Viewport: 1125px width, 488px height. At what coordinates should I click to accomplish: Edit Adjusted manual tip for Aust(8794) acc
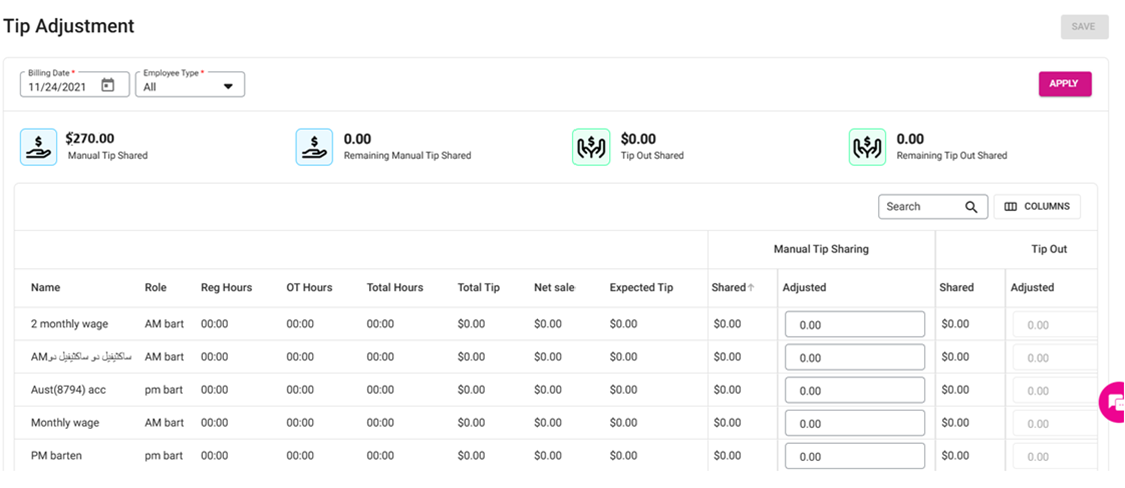click(854, 391)
